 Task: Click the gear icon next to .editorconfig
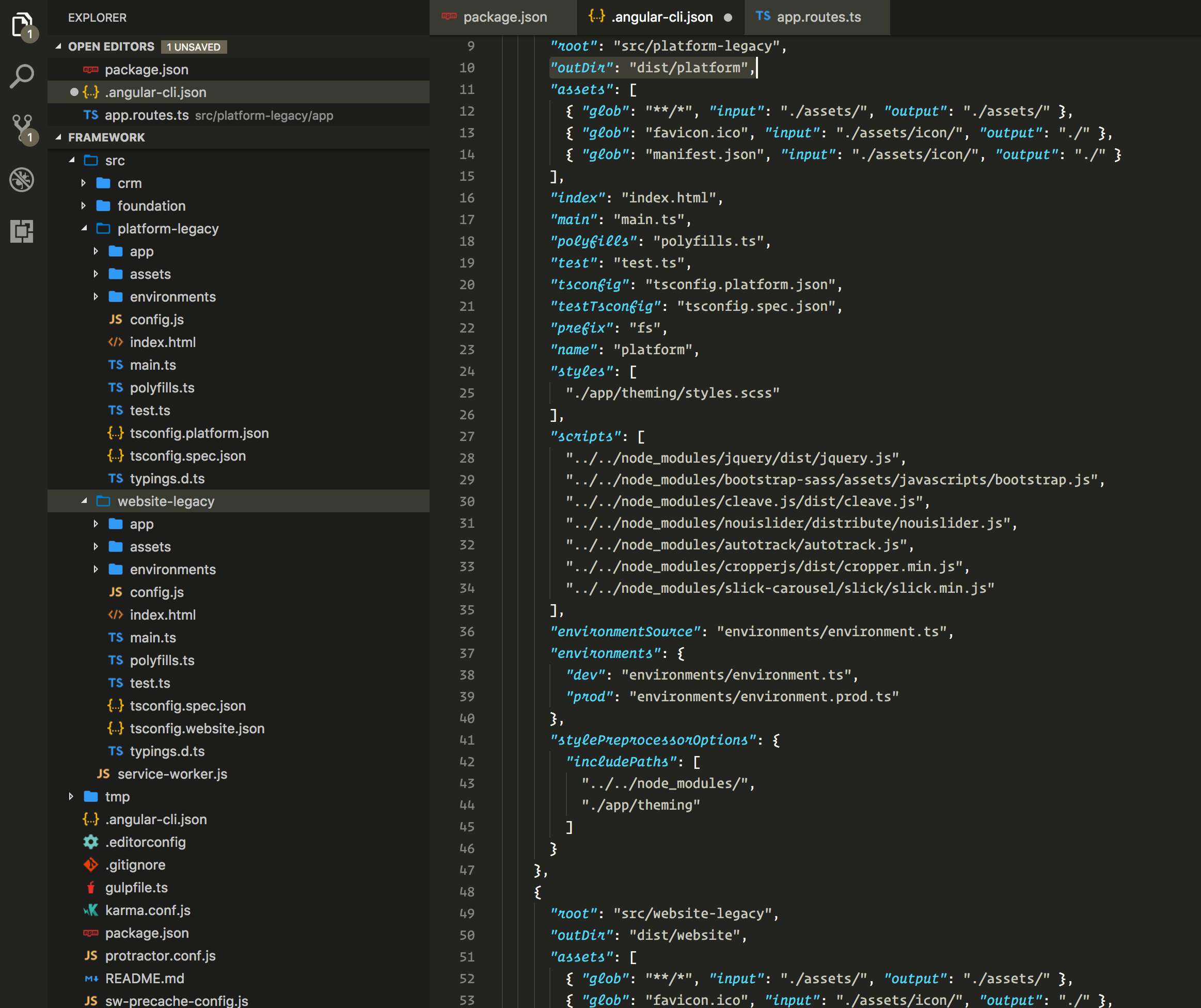point(90,842)
